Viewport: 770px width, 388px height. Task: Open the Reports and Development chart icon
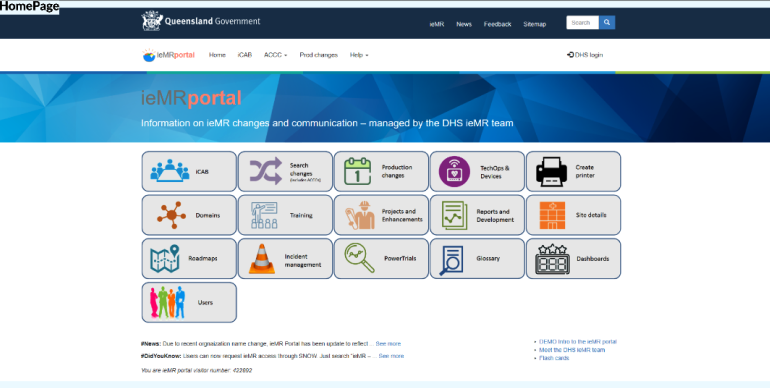455,215
